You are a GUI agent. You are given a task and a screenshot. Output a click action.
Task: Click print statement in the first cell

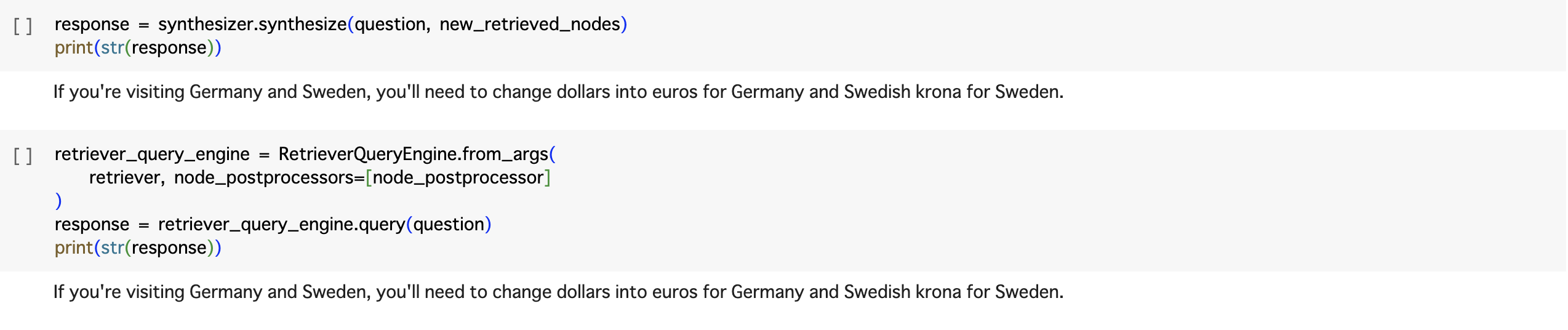coord(74,47)
